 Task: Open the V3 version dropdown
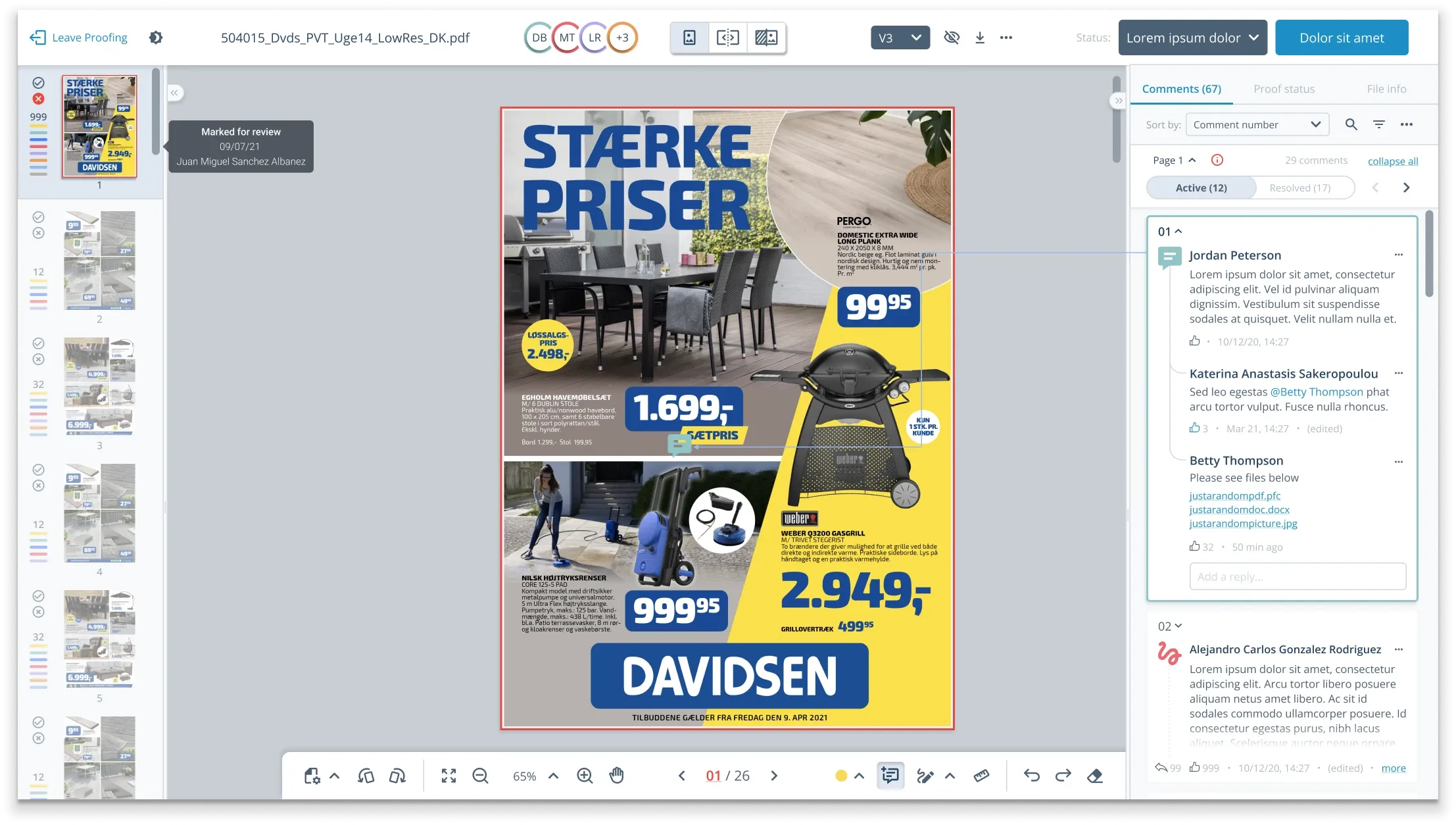tap(900, 37)
